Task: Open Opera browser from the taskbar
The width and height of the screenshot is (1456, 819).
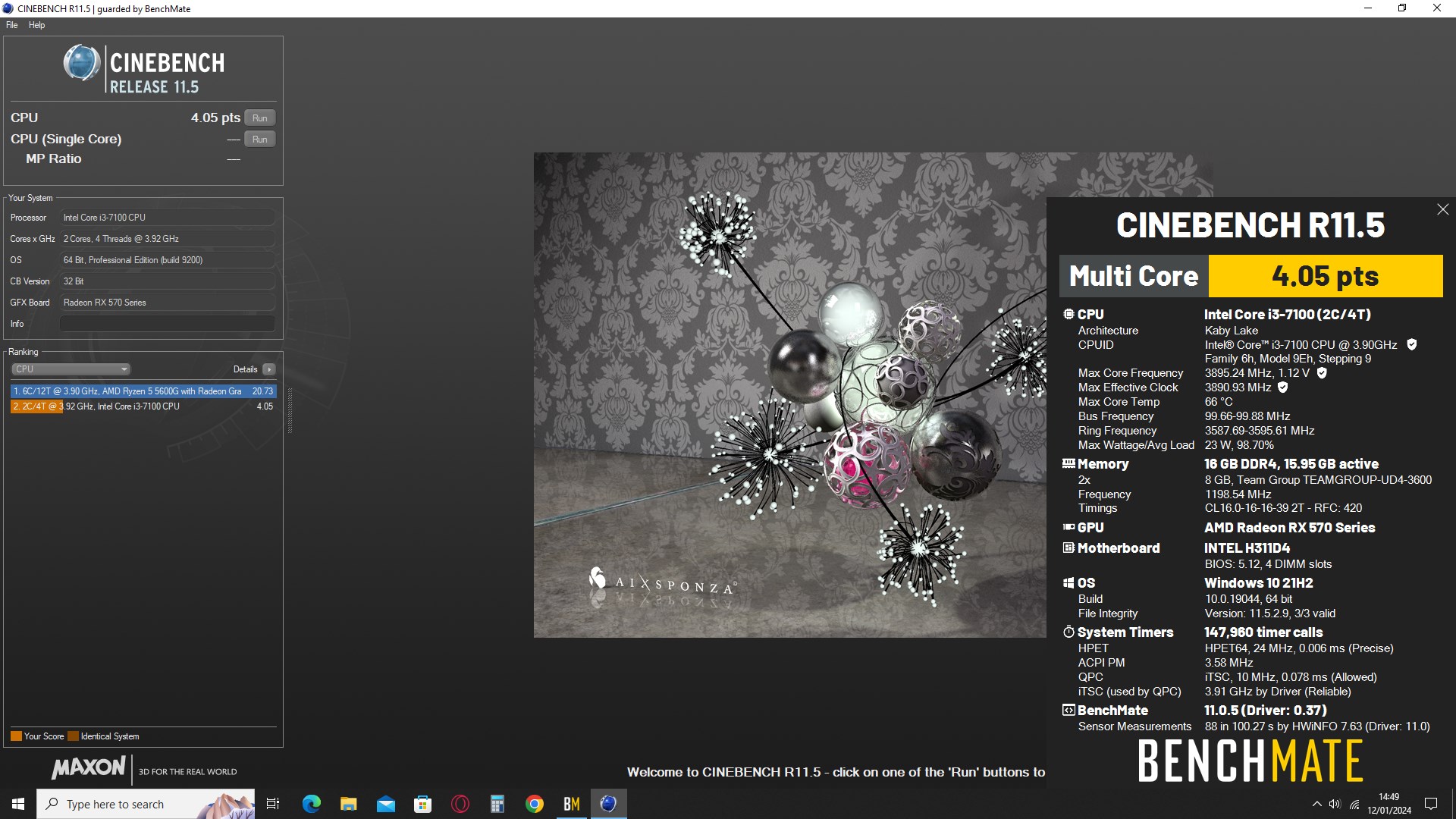Action: 460,804
